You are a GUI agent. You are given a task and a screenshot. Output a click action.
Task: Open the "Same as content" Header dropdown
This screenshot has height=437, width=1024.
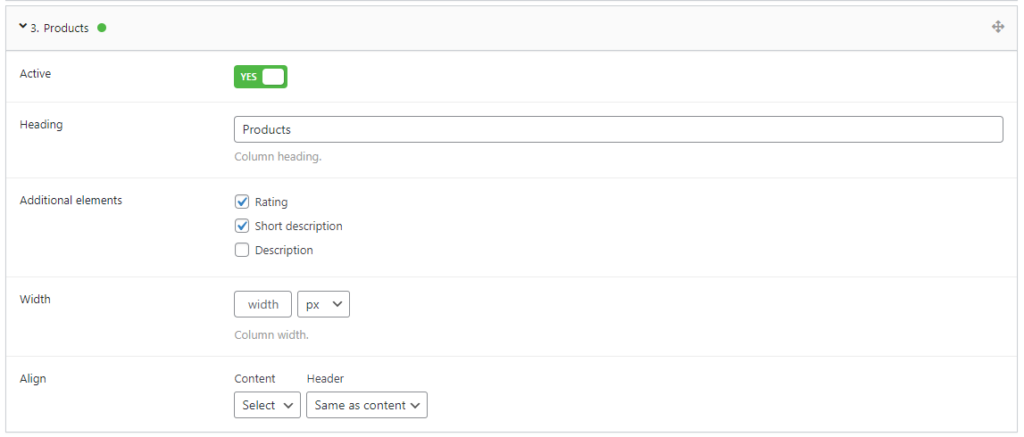pyautogui.click(x=367, y=405)
